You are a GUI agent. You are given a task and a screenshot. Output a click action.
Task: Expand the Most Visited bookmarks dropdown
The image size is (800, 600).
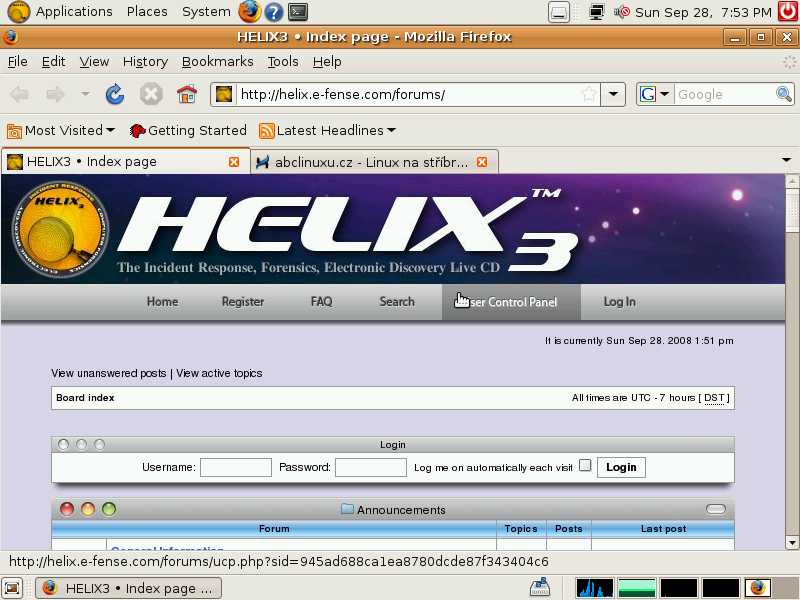point(111,130)
